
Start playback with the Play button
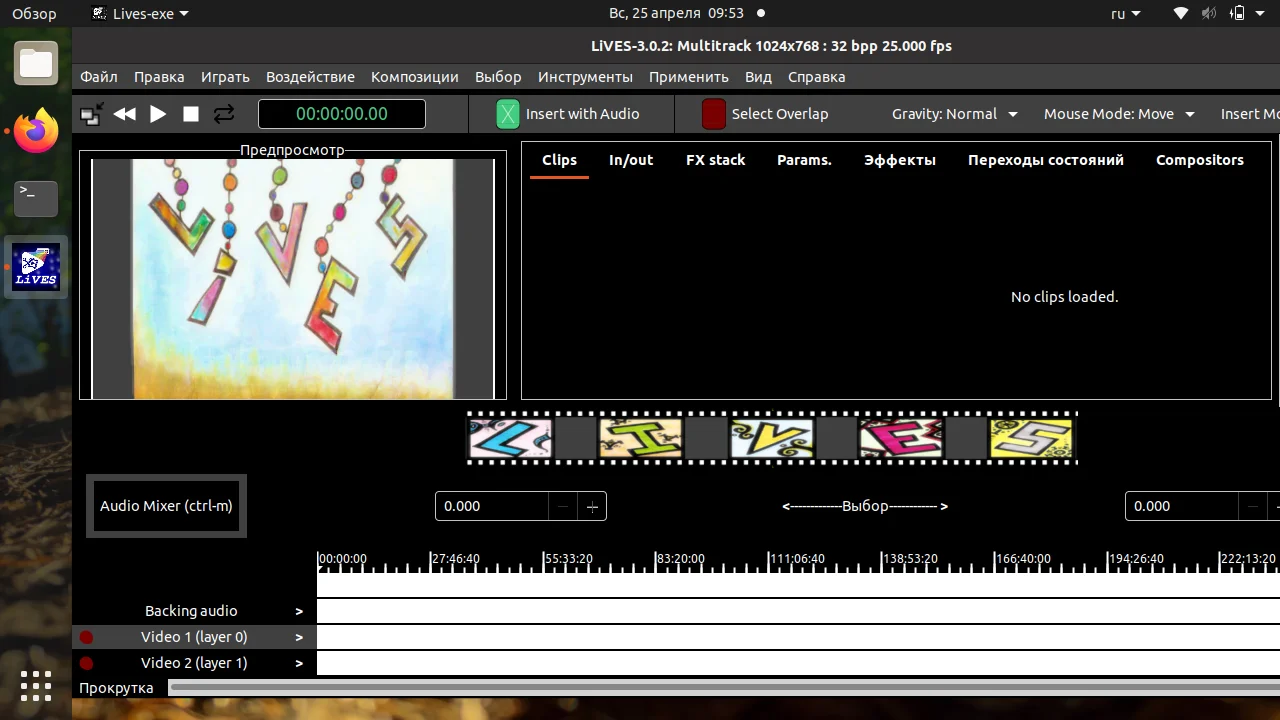(x=158, y=114)
